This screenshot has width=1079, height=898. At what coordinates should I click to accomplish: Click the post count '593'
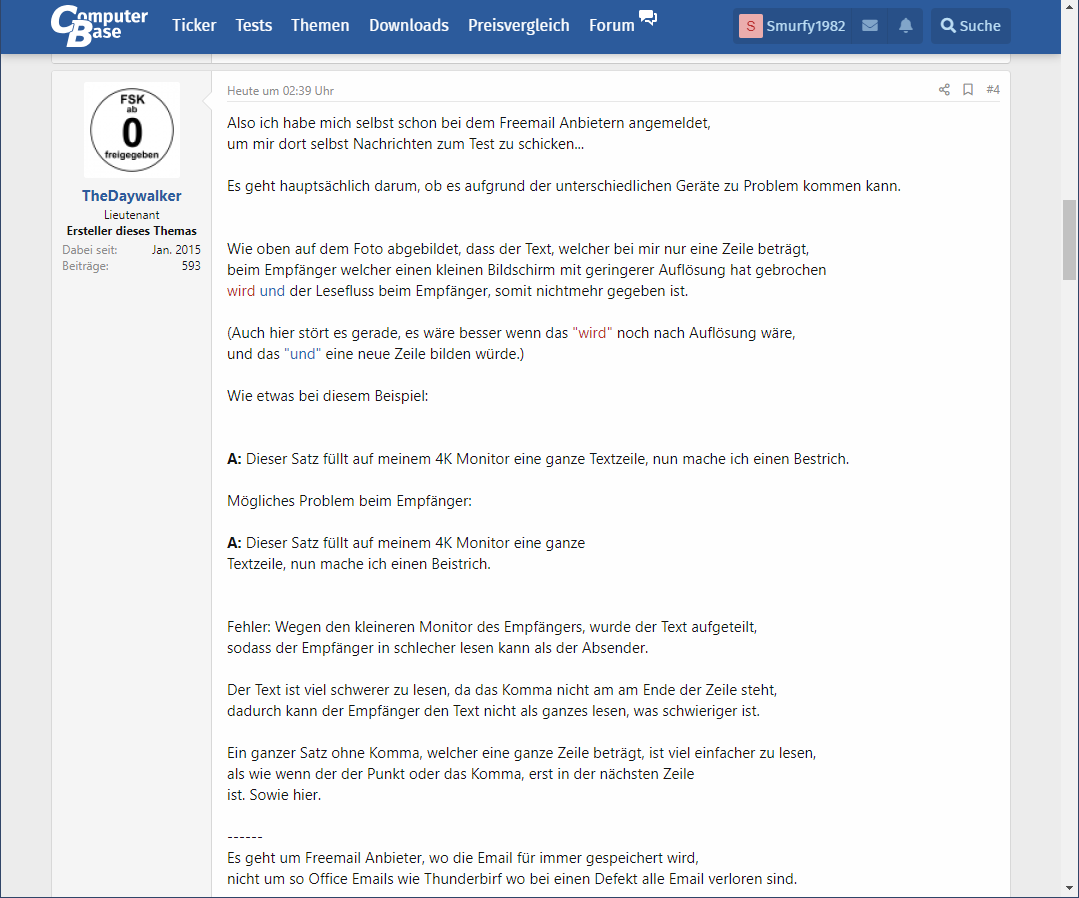pyautogui.click(x=191, y=266)
